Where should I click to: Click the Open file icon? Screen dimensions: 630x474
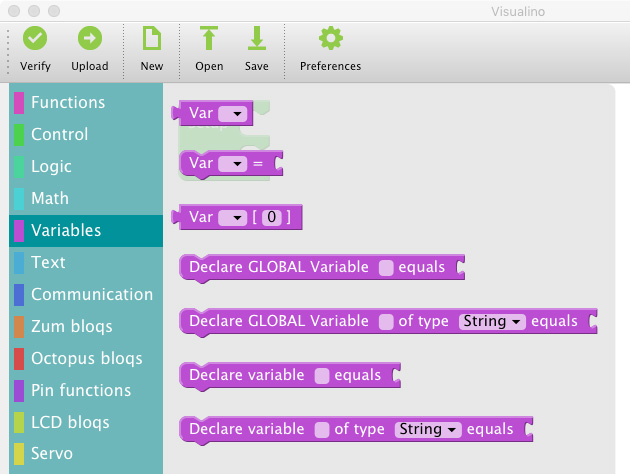pyautogui.click(x=209, y=39)
